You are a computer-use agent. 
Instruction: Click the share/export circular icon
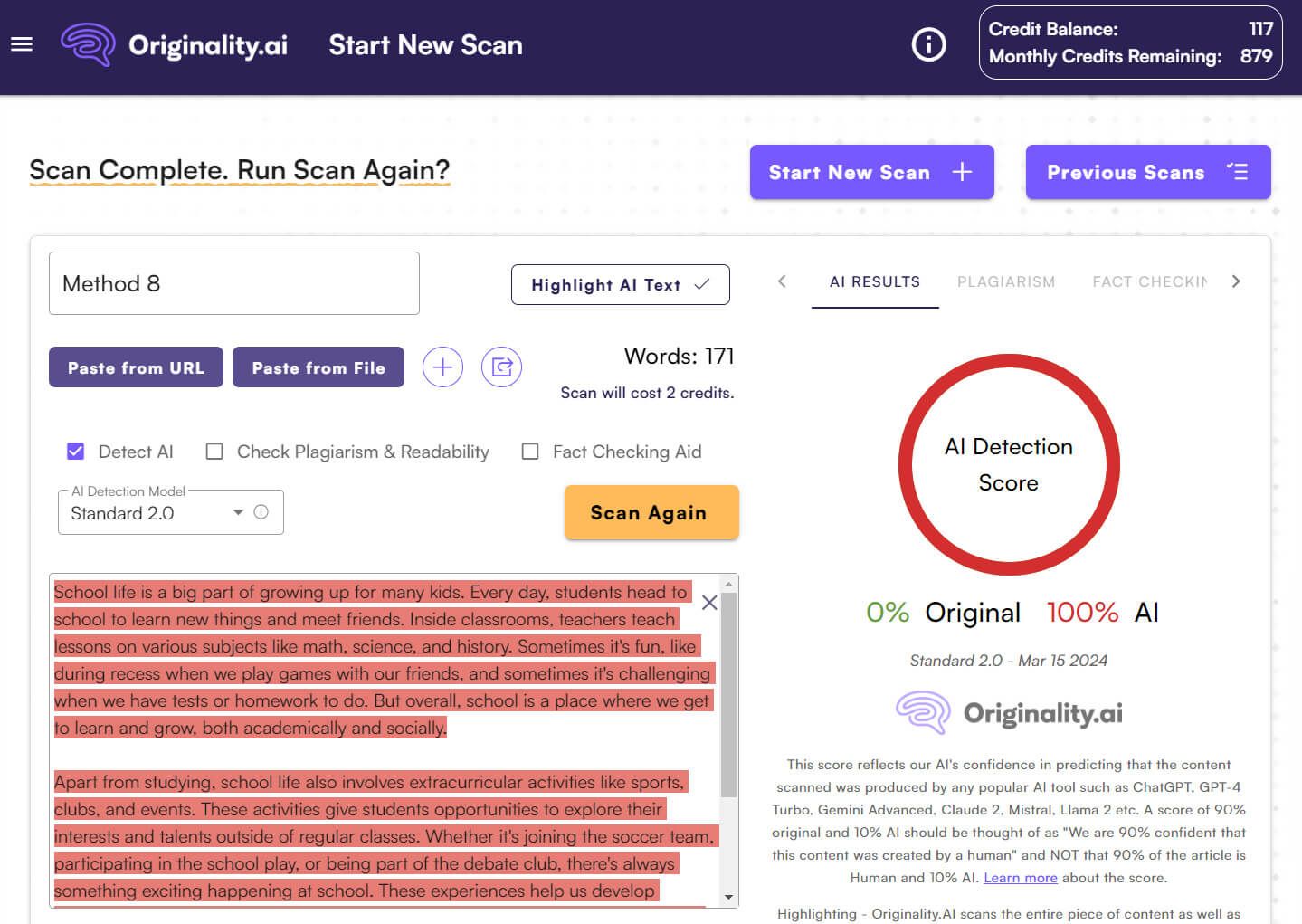click(501, 367)
